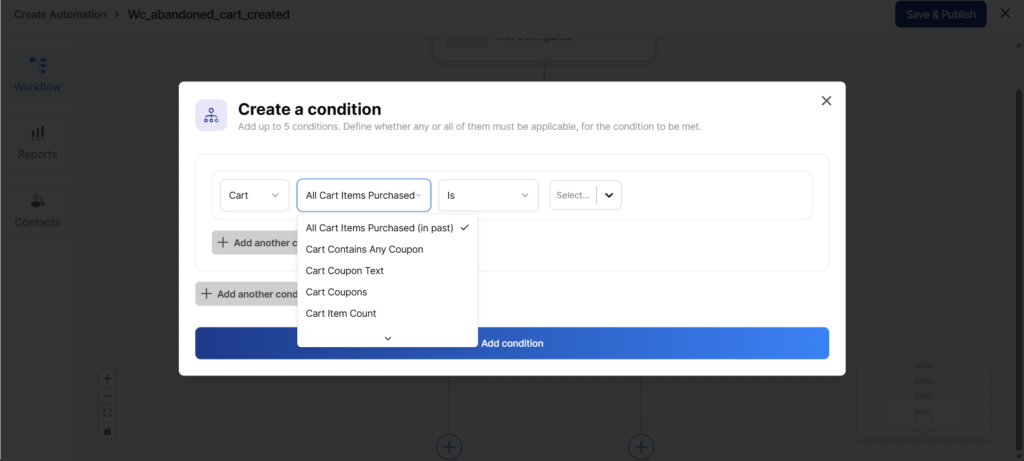This screenshot has height=461, width=1024.
Task: Choose Cart Item Count option
Action: point(341,314)
